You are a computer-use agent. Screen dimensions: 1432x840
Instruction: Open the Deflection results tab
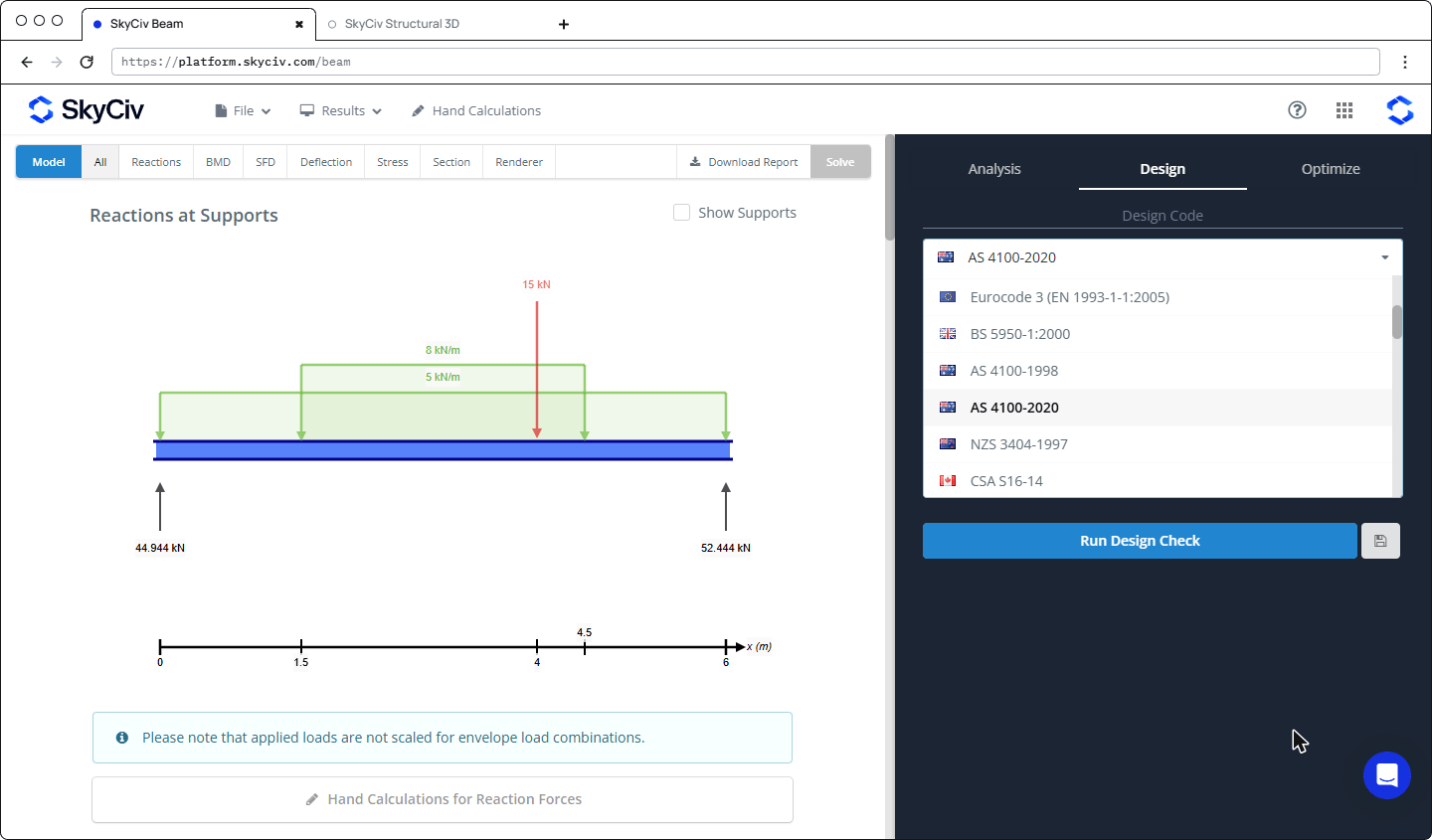(x=326, y=162)
